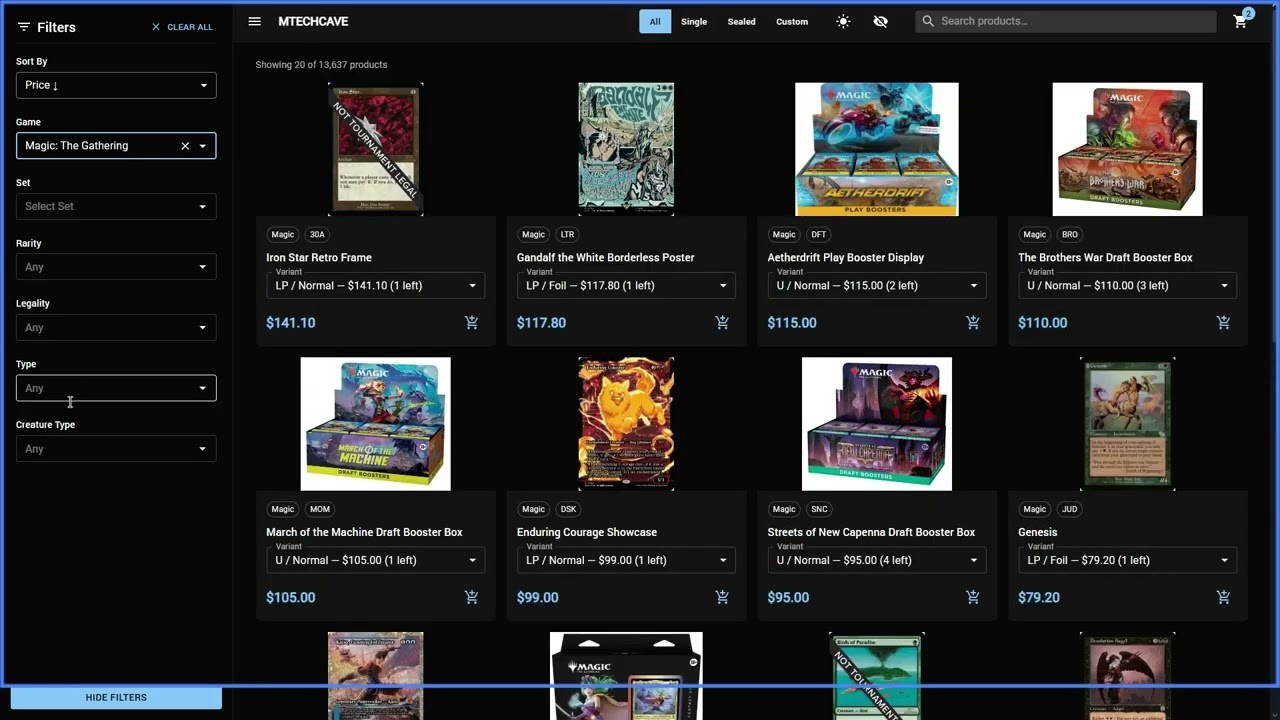1280x720 pixels.
Task: Click the search magnifier icon
Action: click(928, 21)
